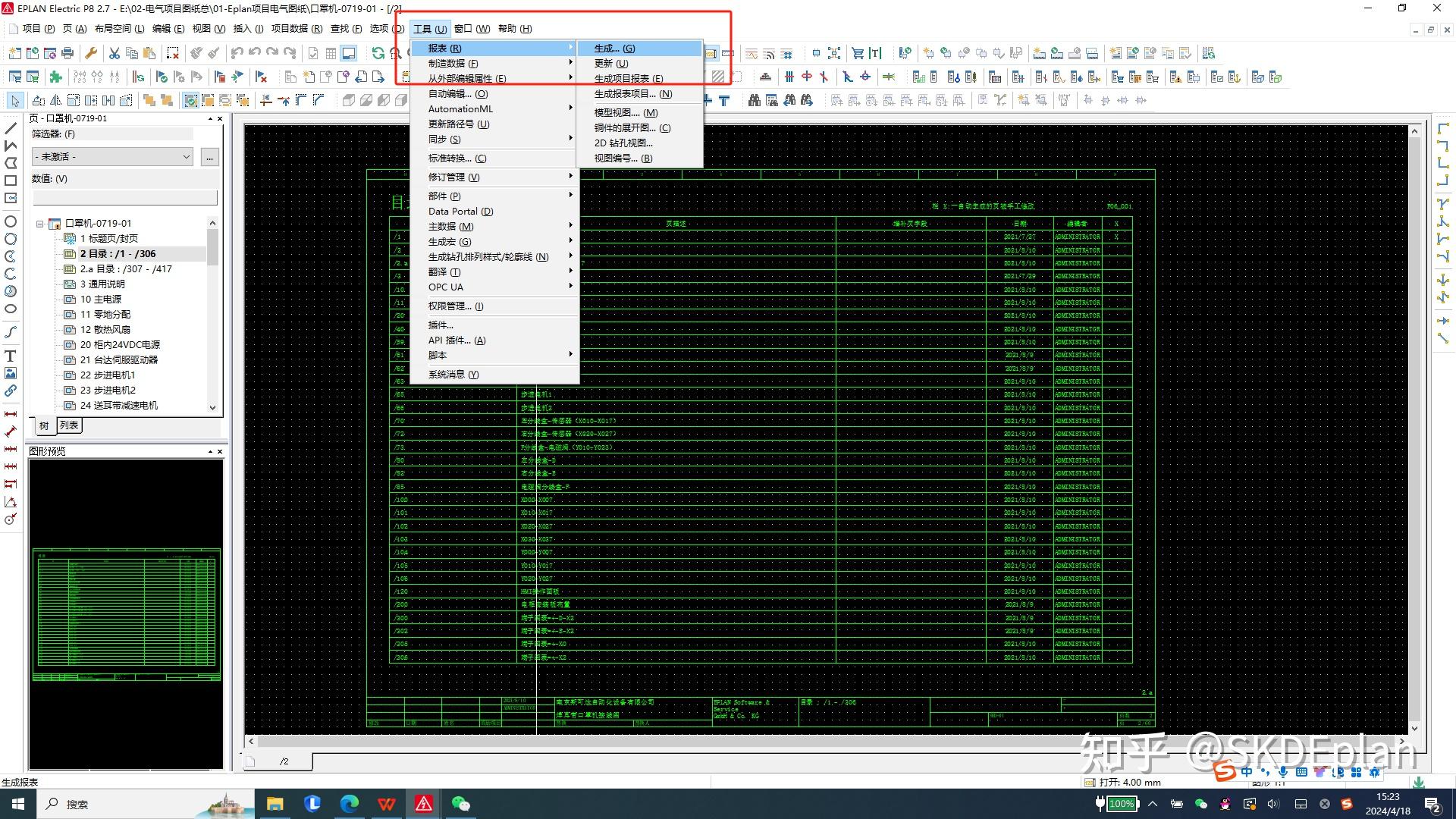Switch to the 树 tab
1456x819 pixels.
pyautogui.click(x=44, y=426)
